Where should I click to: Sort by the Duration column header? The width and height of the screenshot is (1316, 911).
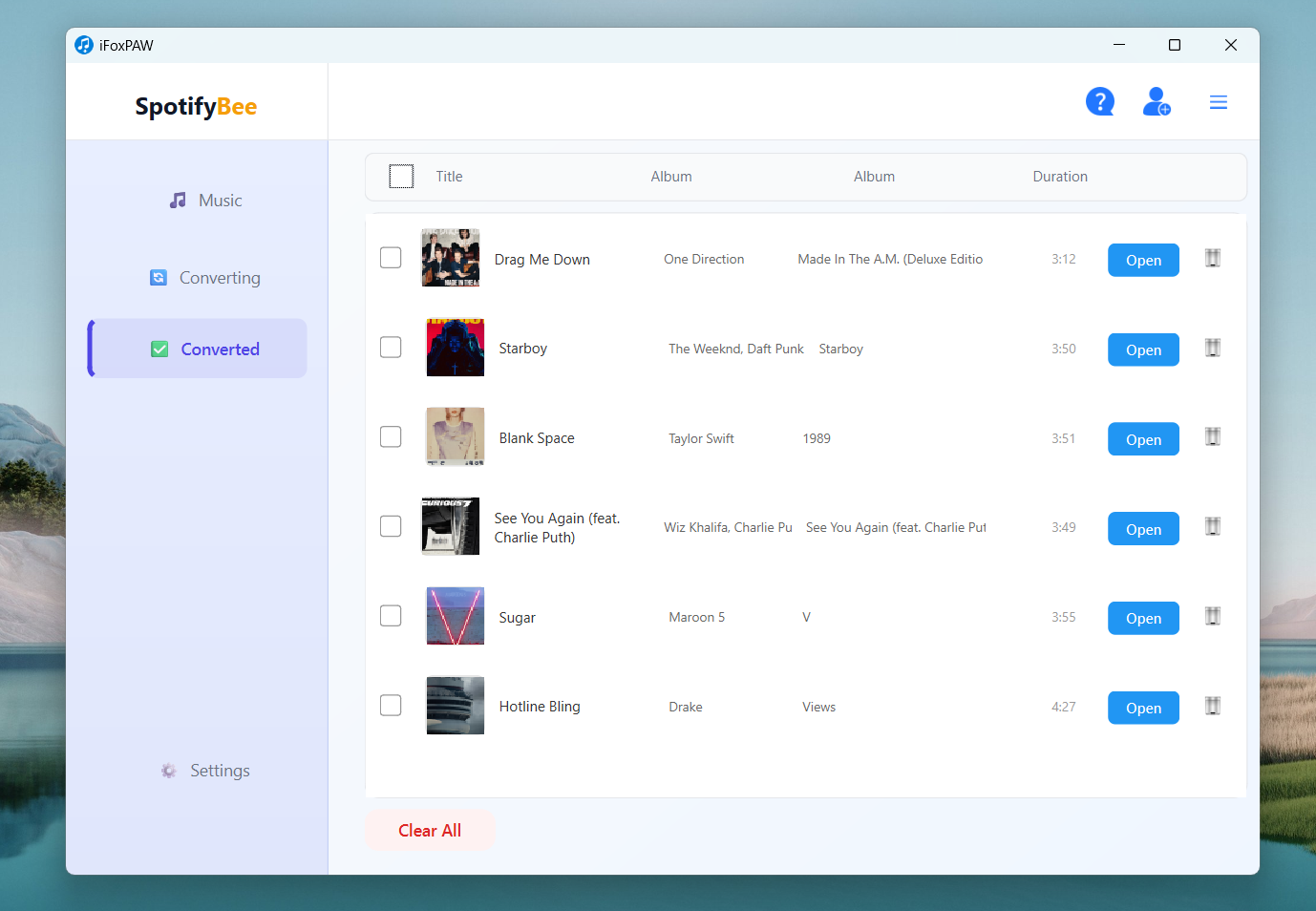[x=1060, y=176]
